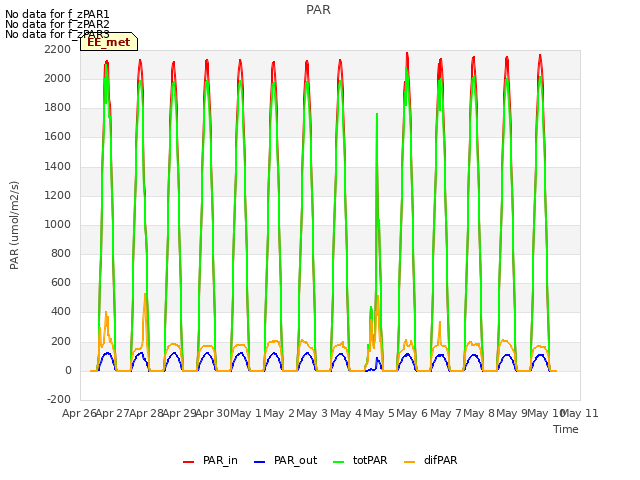The image size is (640, 480).
Task: Click the EE_met annotation box
Action: point(109,42)
